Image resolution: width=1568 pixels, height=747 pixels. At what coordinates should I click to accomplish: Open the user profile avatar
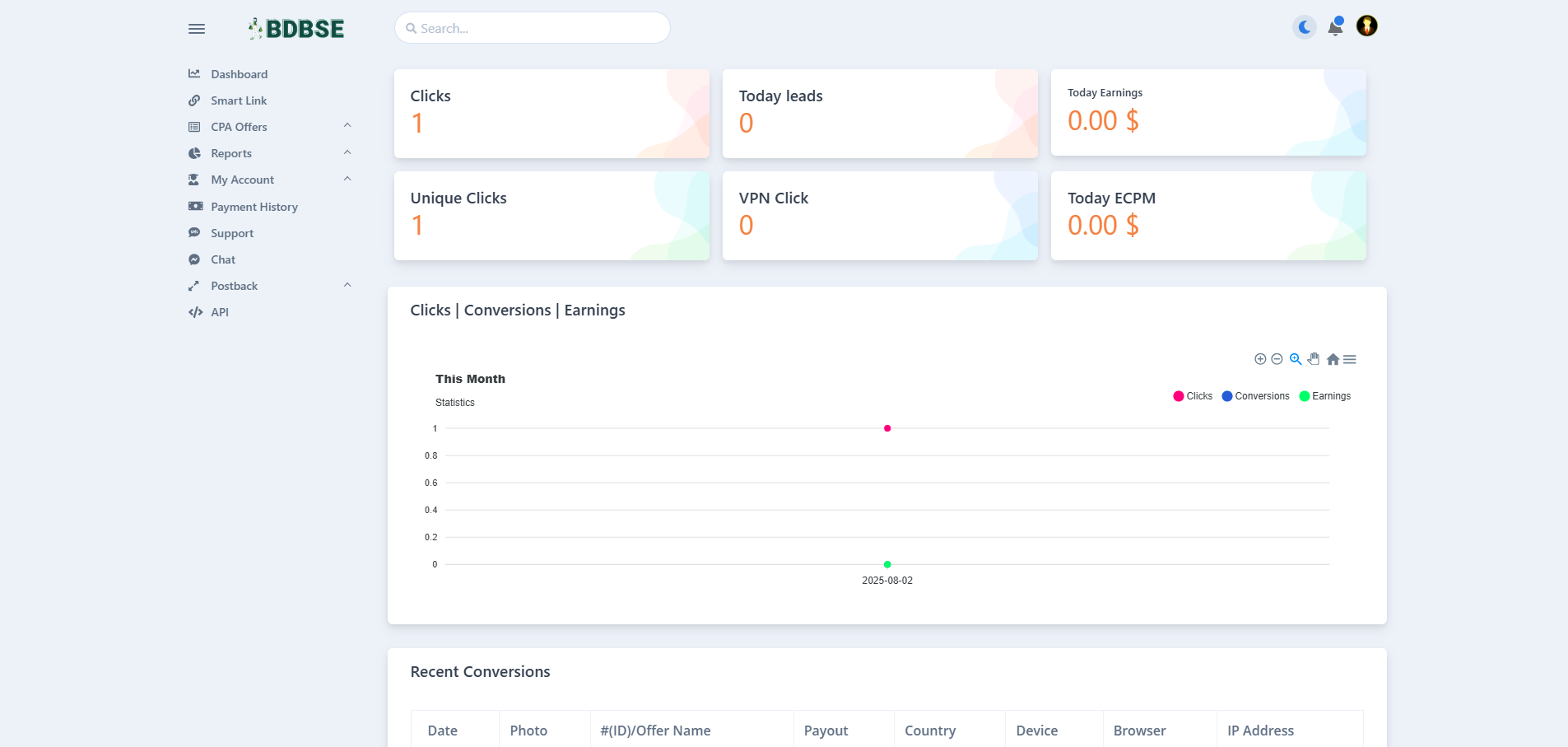click(x=1367, y=26)
